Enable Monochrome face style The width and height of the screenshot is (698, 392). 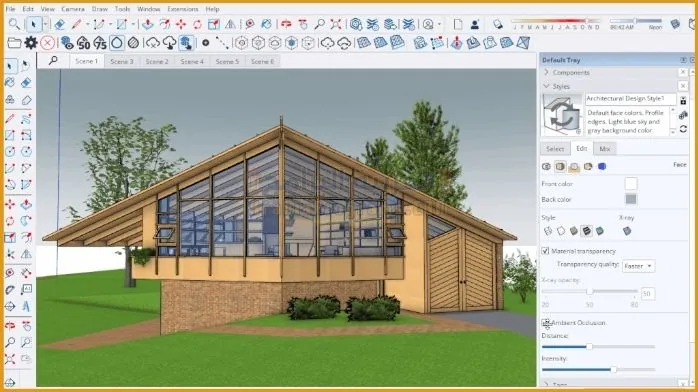point(600,231)
